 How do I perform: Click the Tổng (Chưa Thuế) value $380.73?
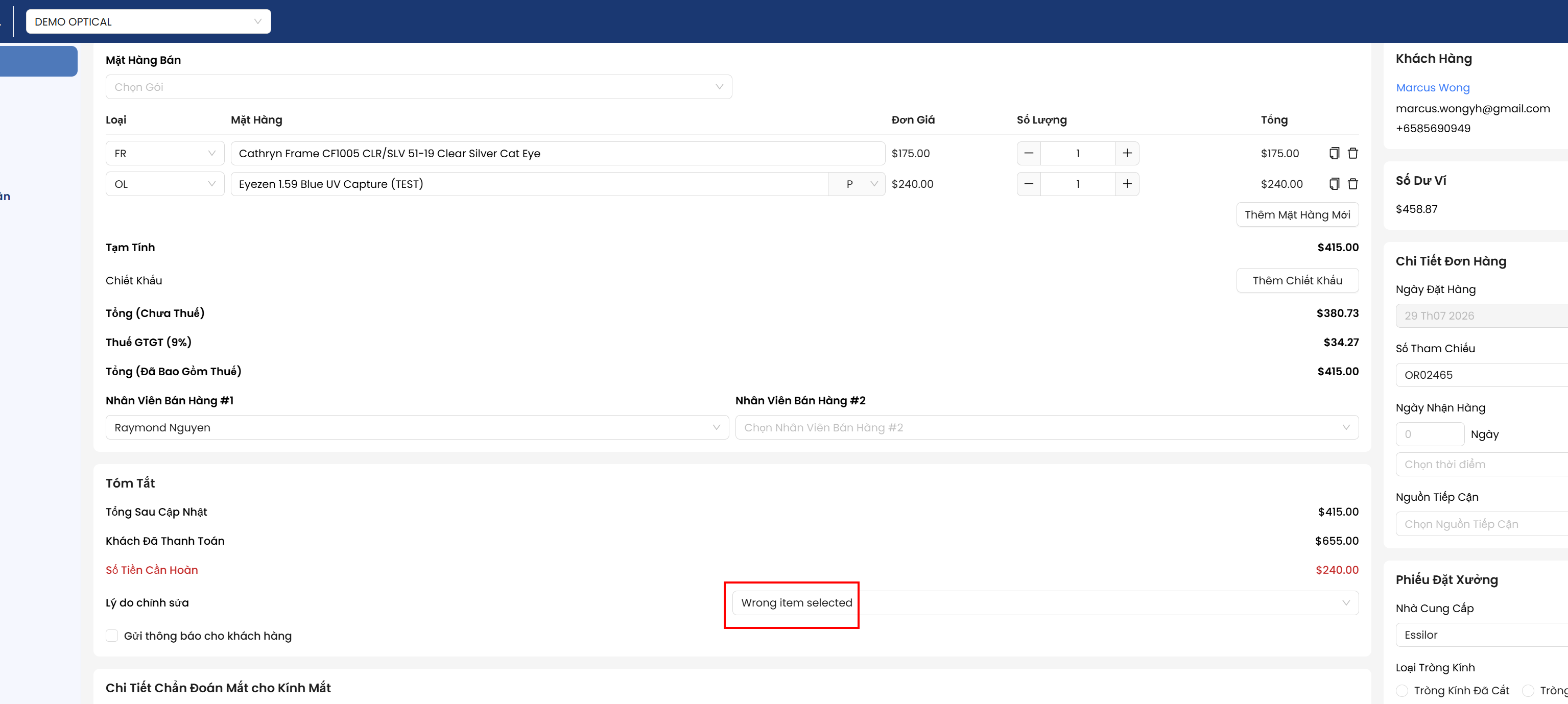1337,313
